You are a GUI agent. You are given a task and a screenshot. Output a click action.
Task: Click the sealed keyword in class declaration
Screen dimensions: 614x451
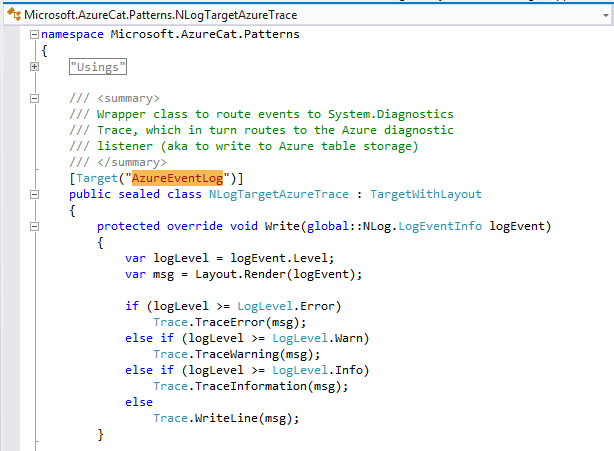tap(139, 194)
